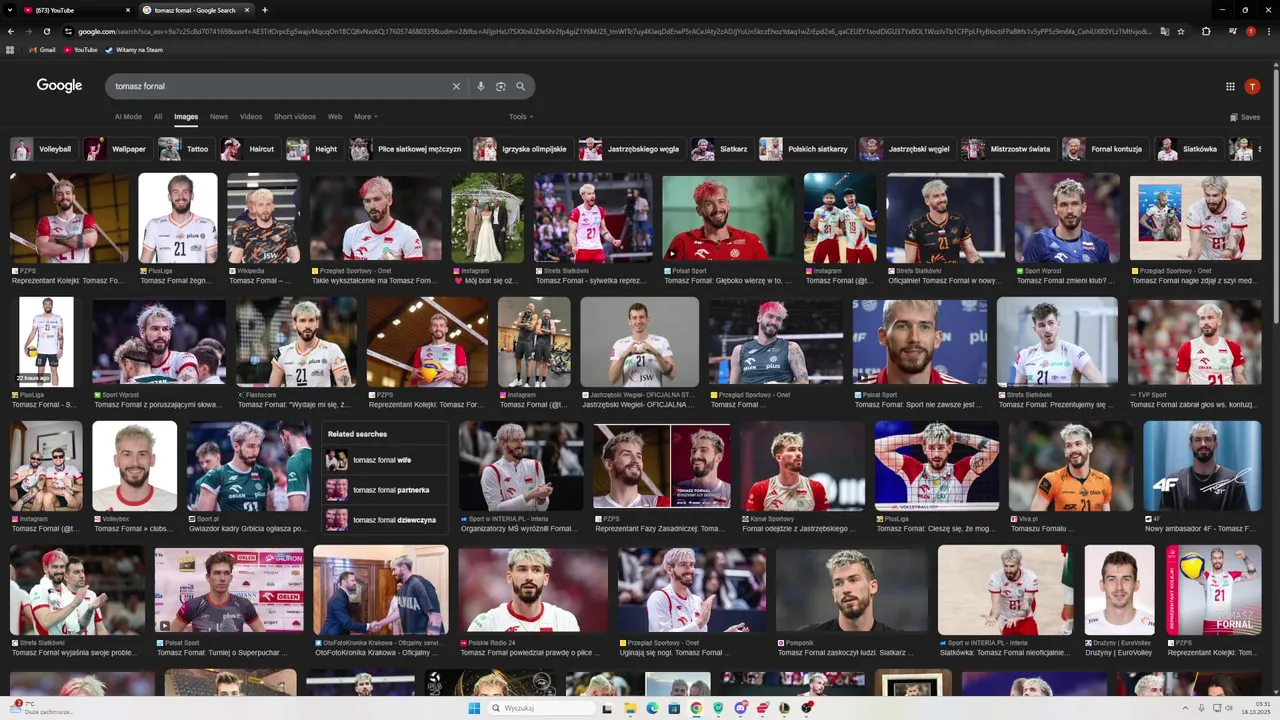Viewport: 1280px width, 720px height.
Task: Go back with browser back arrow
Action: click(x=11, y=31)
